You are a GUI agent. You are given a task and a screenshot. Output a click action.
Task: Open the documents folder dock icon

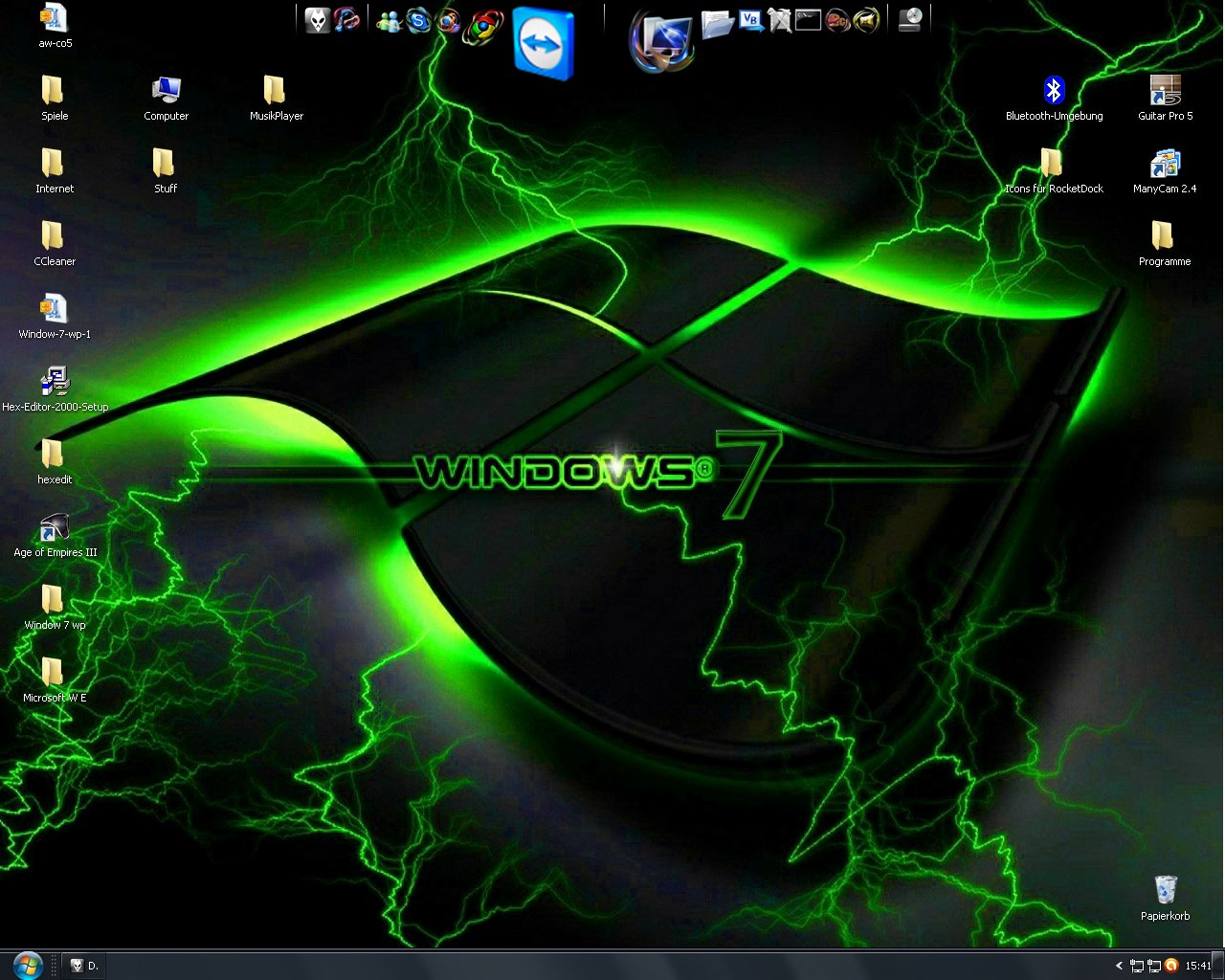(x=717, y=23)
